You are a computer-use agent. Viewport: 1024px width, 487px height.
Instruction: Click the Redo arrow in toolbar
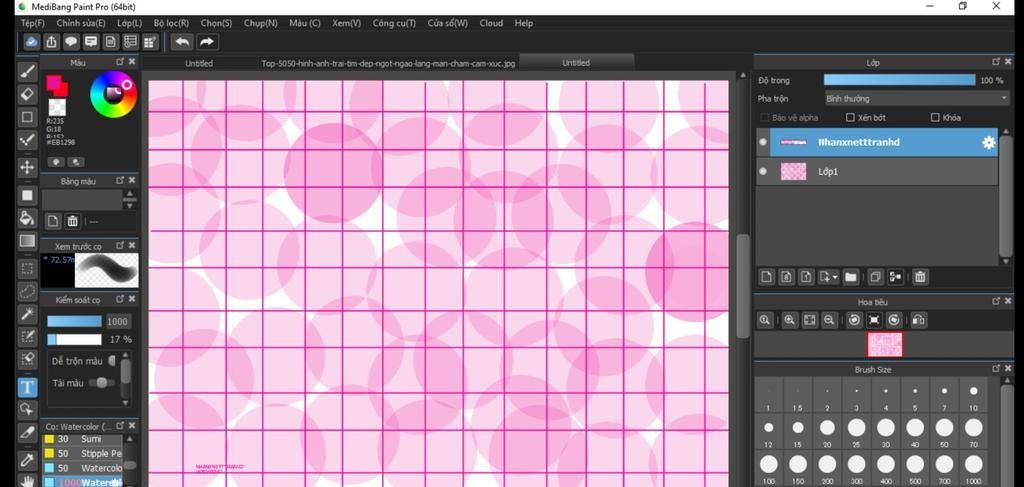point(206,42)
